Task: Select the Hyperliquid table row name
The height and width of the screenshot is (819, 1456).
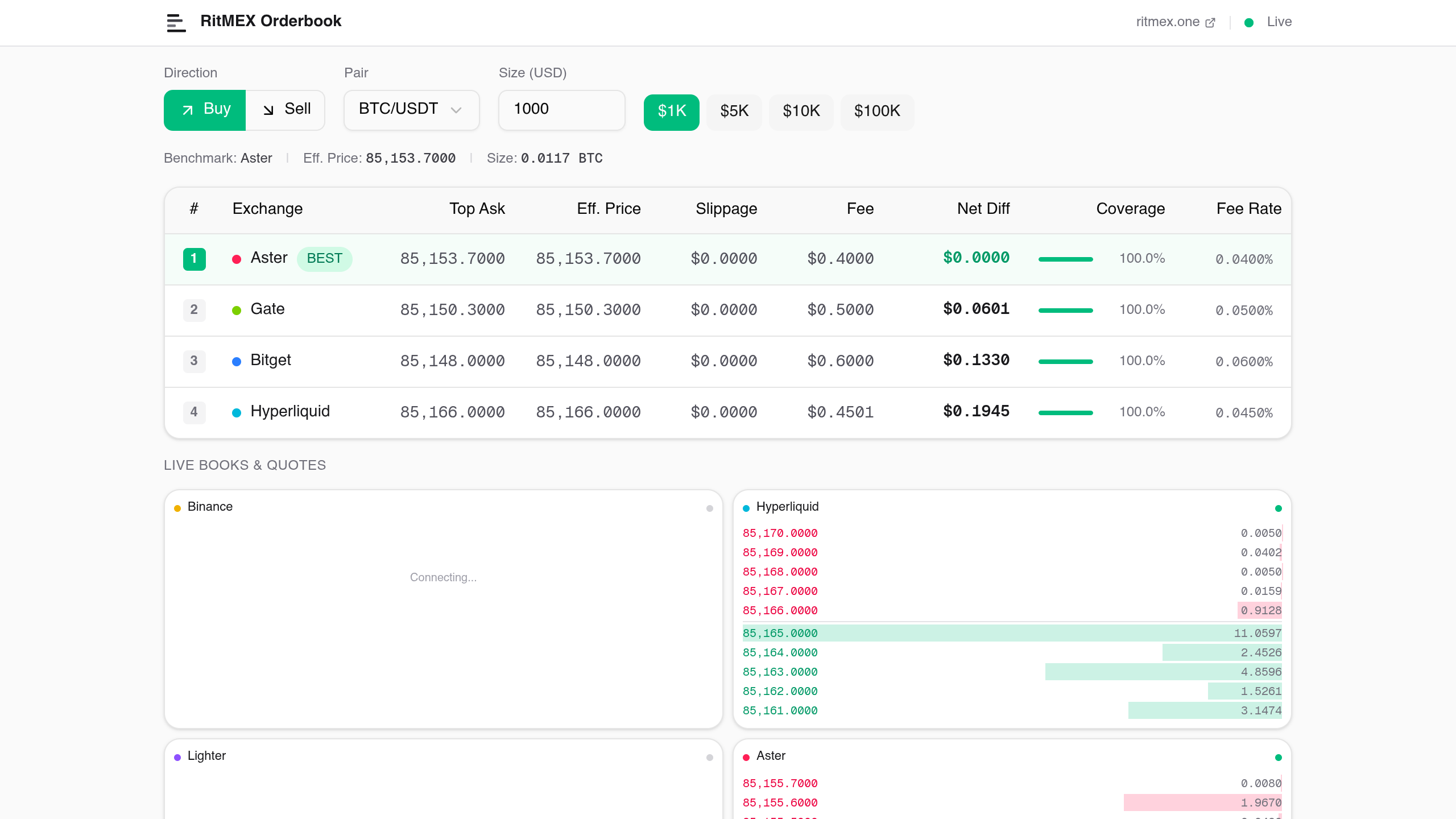Action: [290, 412]
